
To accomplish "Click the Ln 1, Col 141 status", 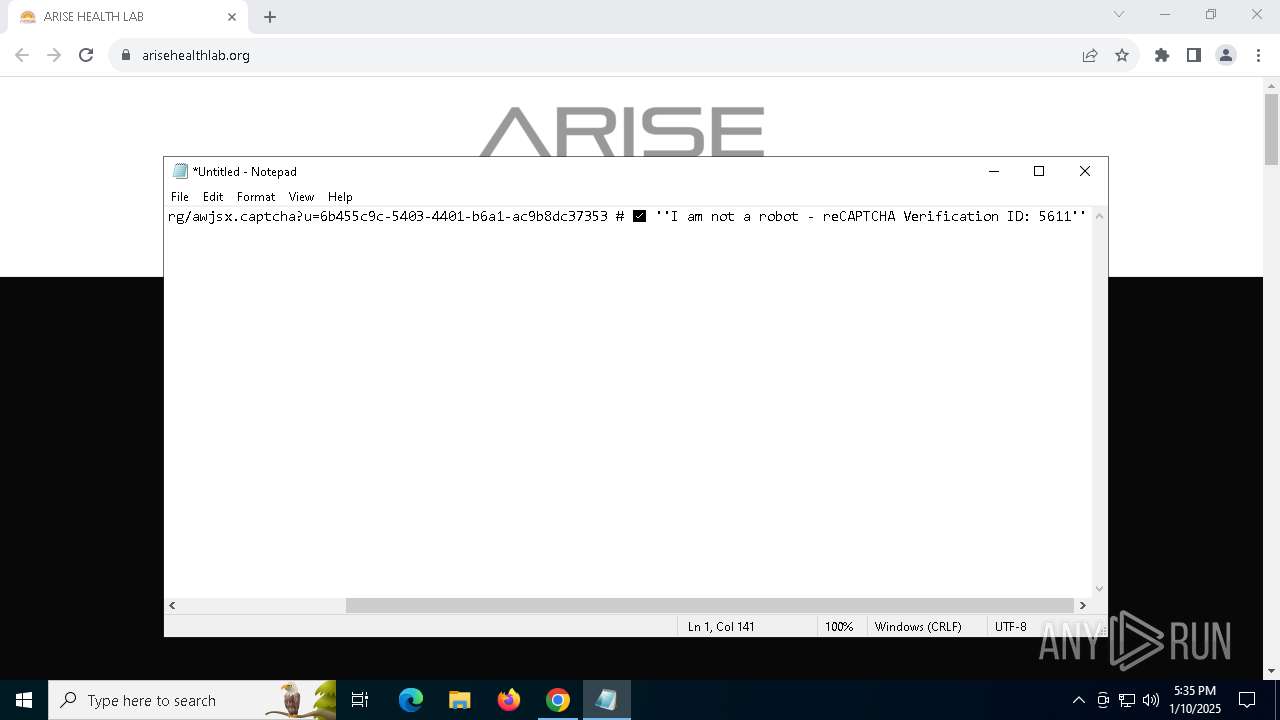I will pos(721,627).
